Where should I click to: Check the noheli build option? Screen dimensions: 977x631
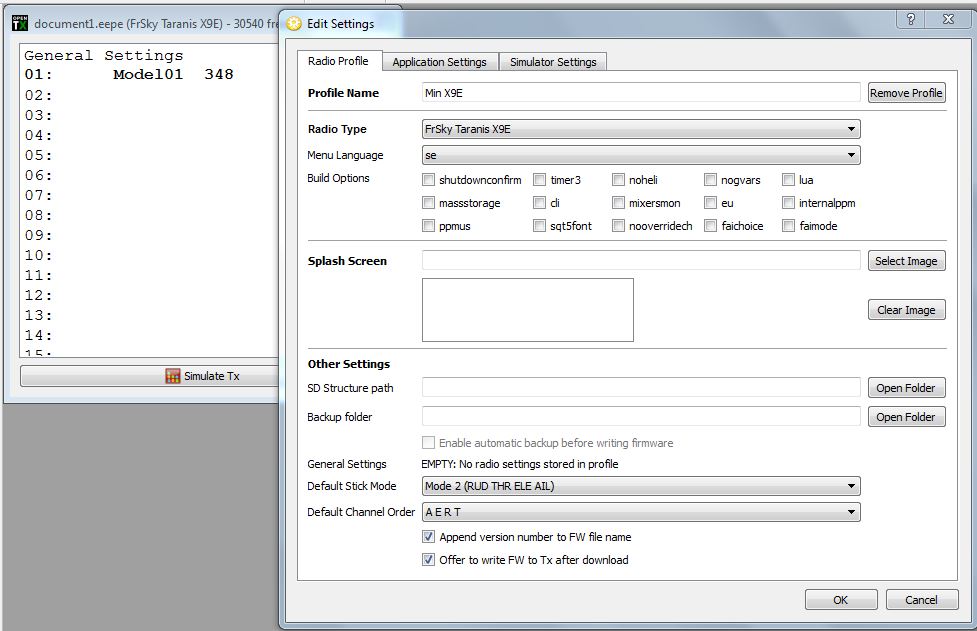[x=619, y=180]
